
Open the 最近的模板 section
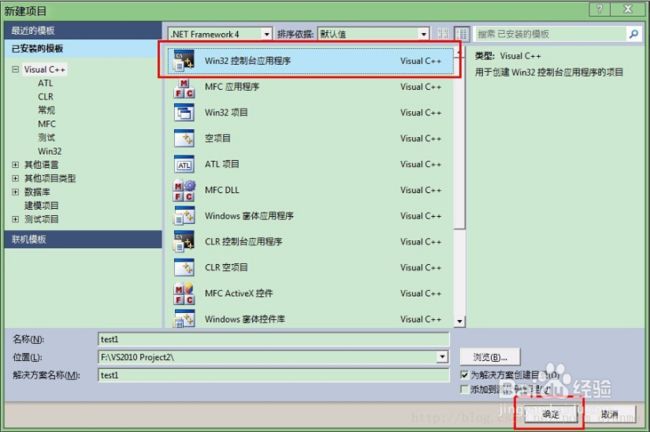[83, 30]
